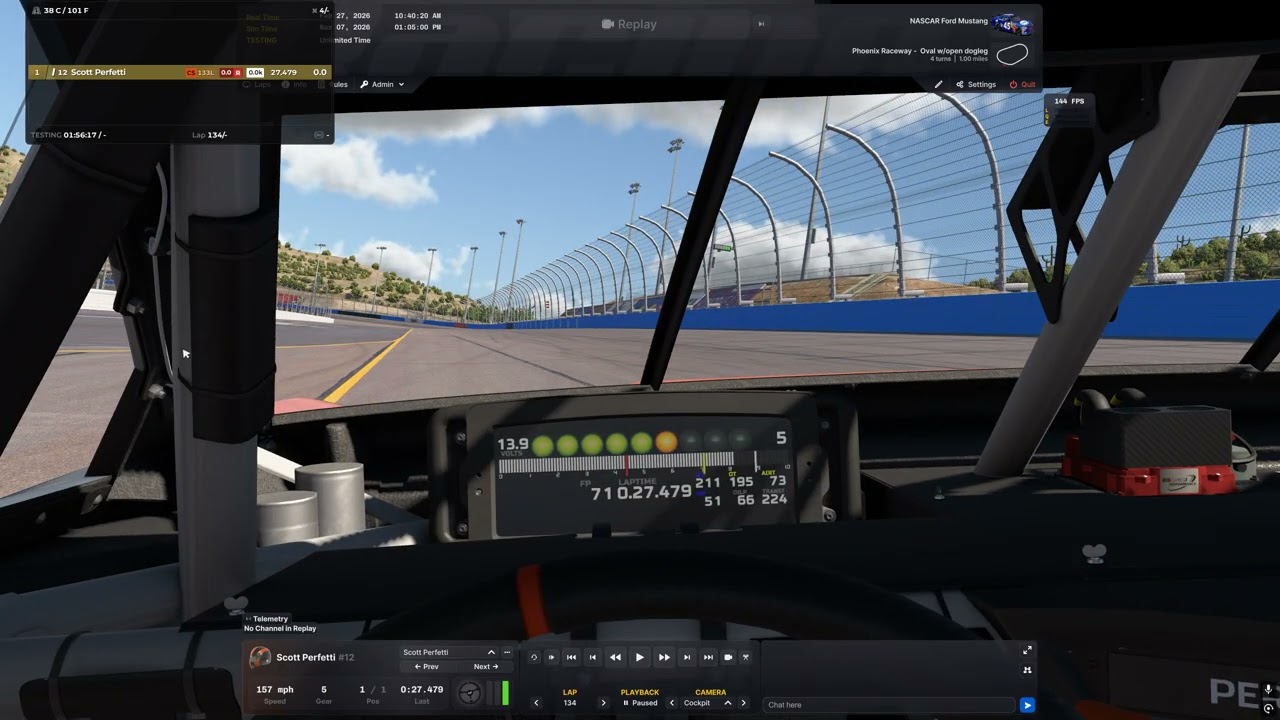This screenshot has width=1280, height=720.
Task: Go to previous lap with left arrow
Action: 536,703
